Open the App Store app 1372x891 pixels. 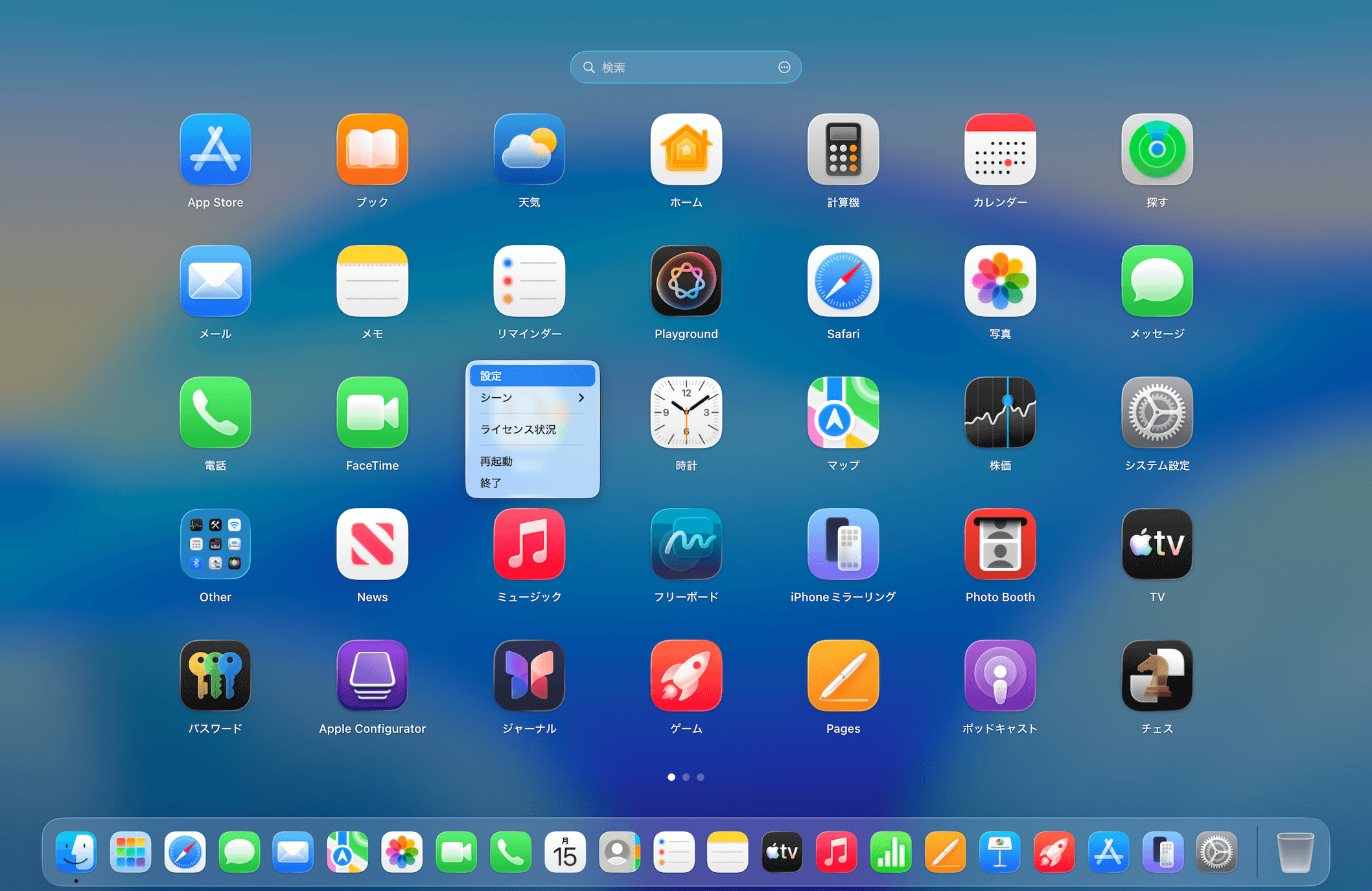[x=215, y=150]
